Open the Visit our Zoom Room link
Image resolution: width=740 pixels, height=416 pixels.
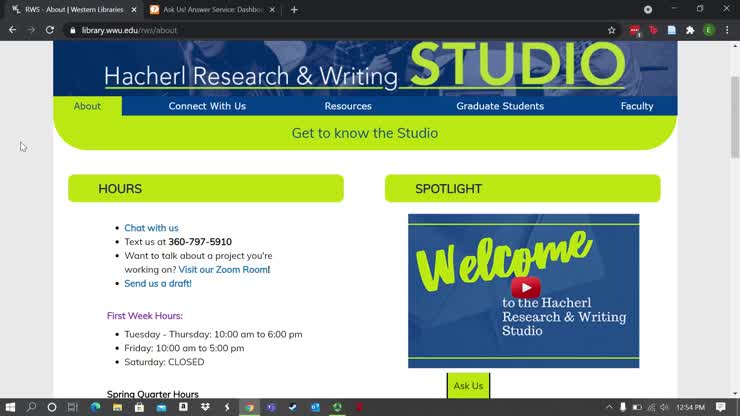[x=223, y=270]
